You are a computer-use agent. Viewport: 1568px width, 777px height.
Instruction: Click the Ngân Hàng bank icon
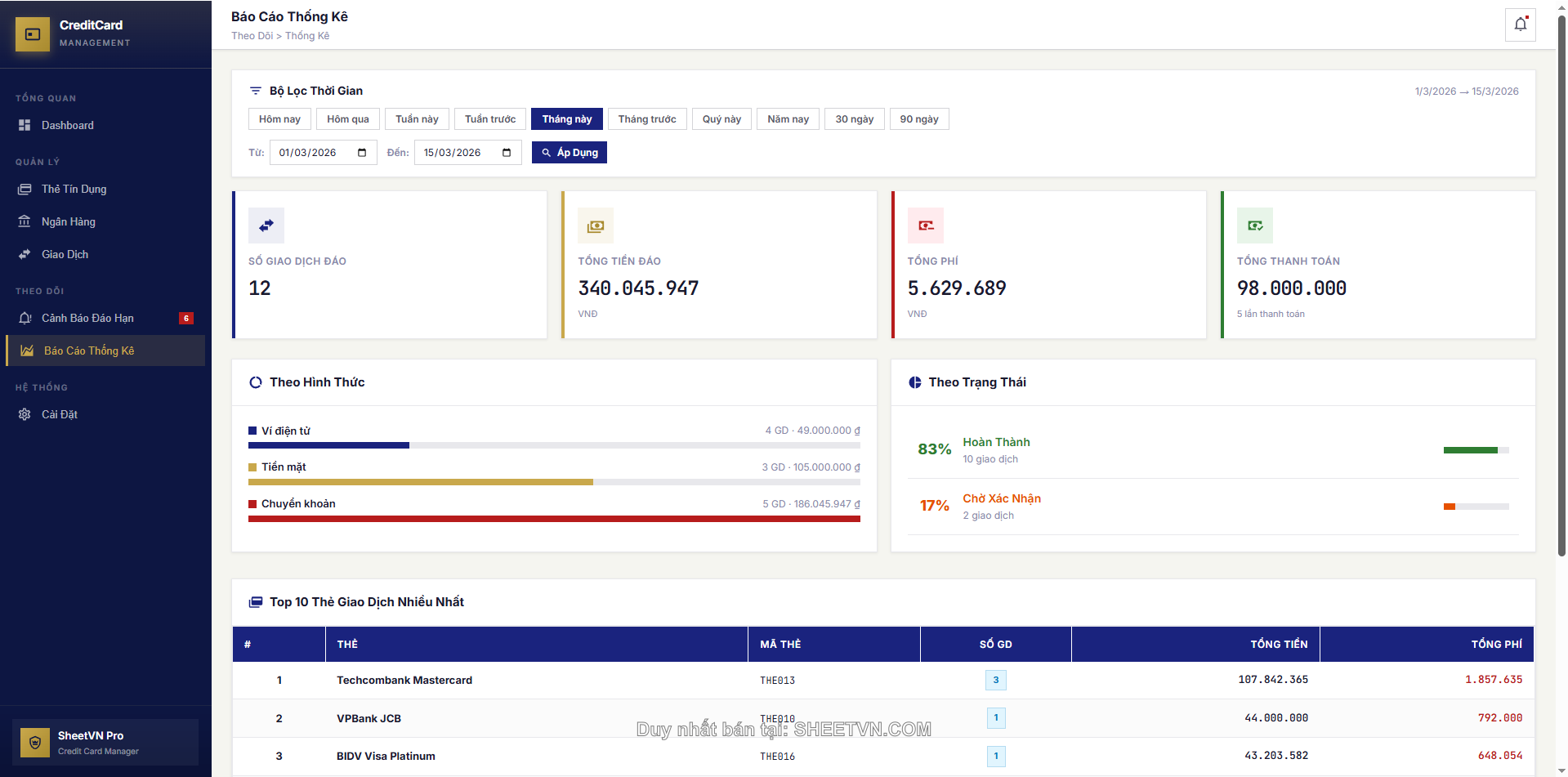point(25,221)
